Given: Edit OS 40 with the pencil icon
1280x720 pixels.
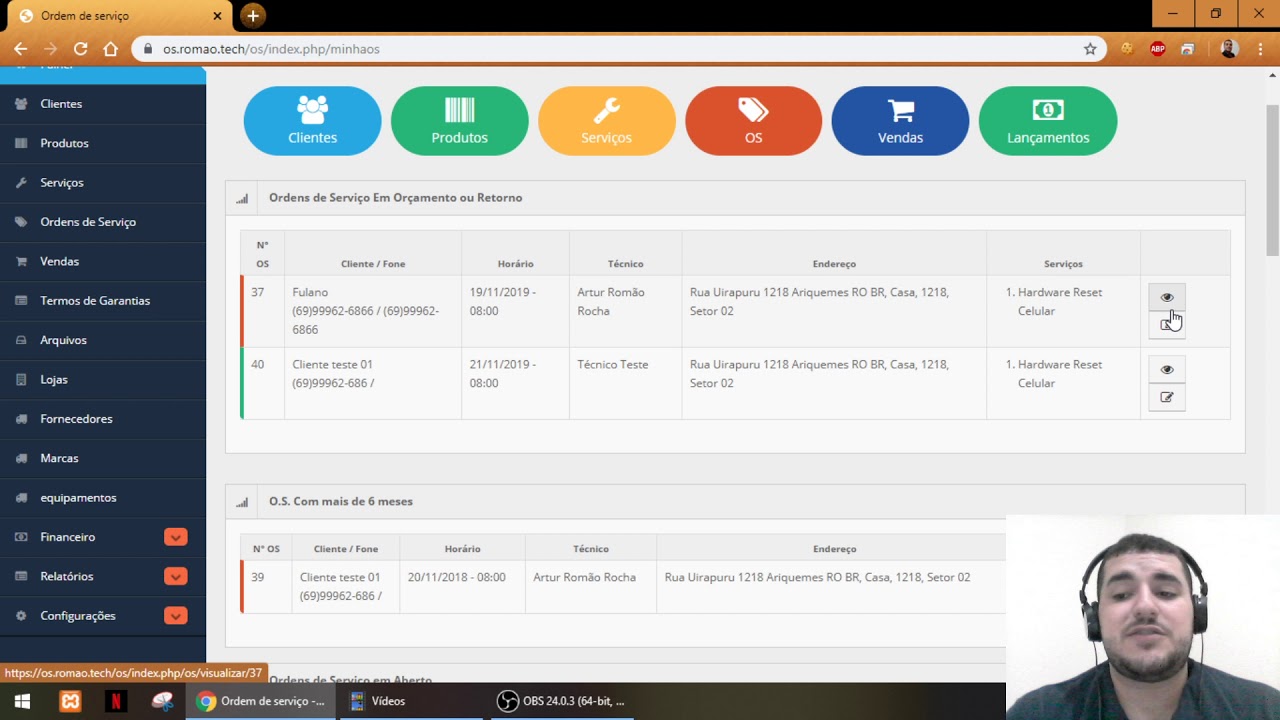Looking at the screenshot, I should pos(1166,397).
